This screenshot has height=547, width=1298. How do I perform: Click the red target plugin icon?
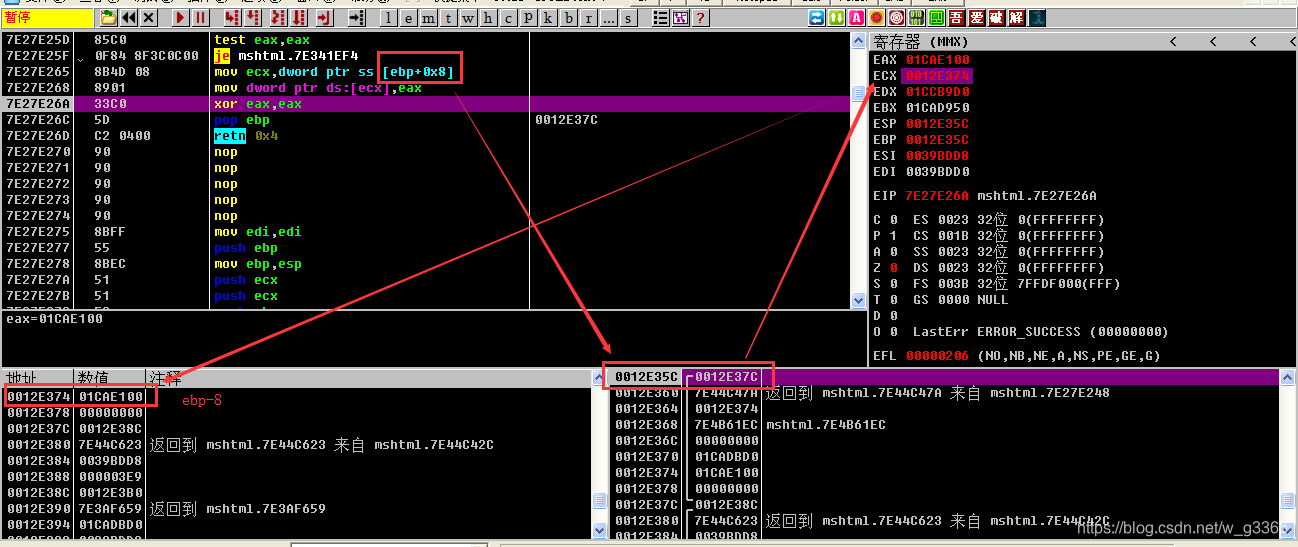coord(896,17)
